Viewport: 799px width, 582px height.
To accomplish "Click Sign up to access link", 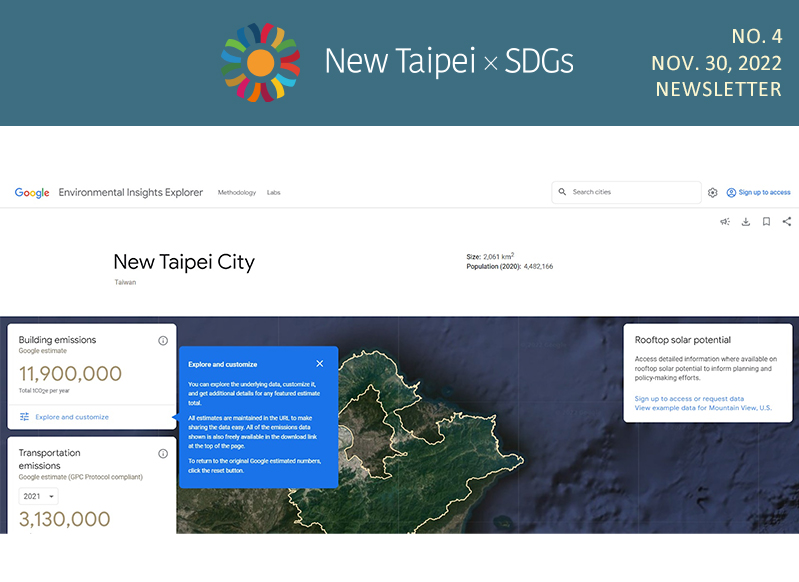I will coord(764,192).
